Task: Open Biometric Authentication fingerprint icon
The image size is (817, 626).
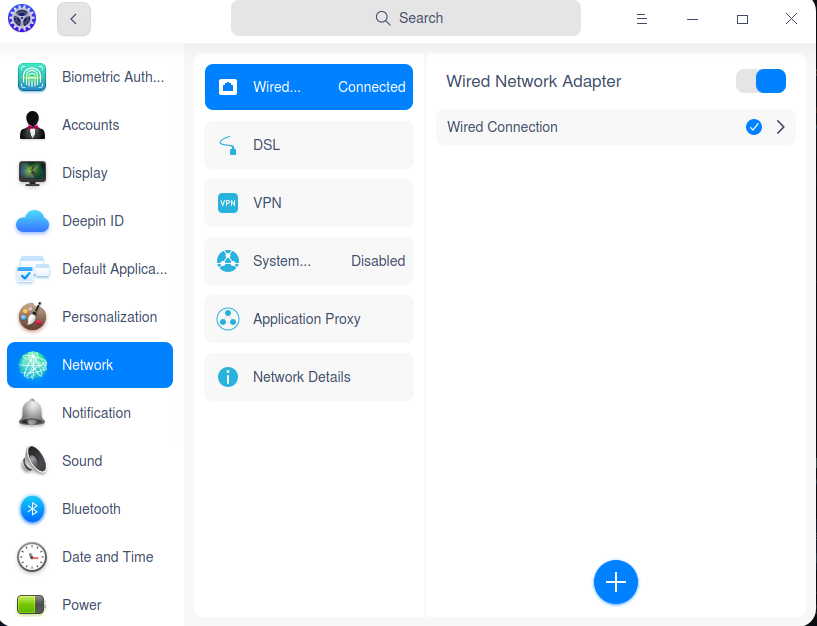Action: coord(32,77)
